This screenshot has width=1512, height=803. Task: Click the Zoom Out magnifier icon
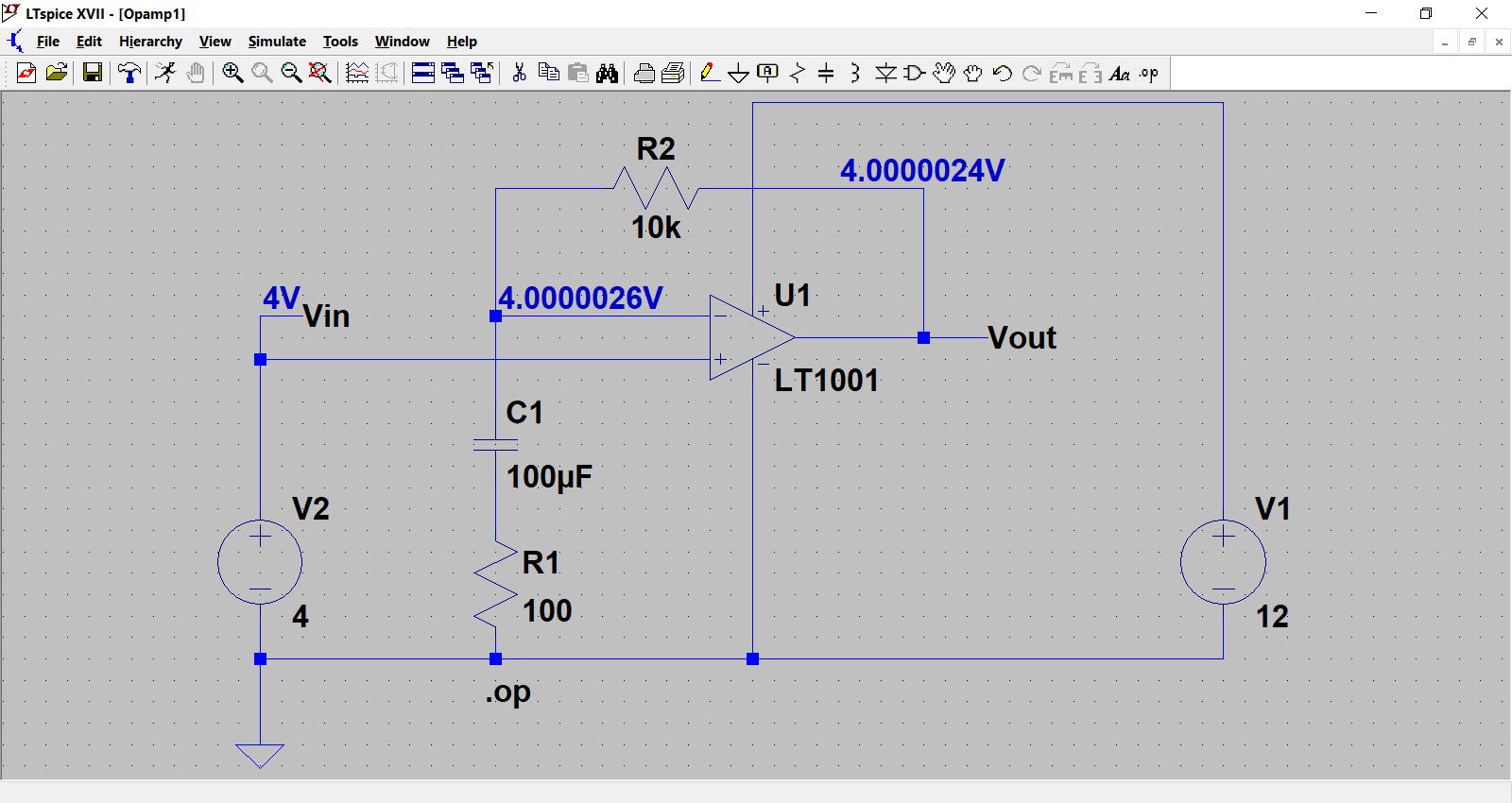click(x=291, y=73)
